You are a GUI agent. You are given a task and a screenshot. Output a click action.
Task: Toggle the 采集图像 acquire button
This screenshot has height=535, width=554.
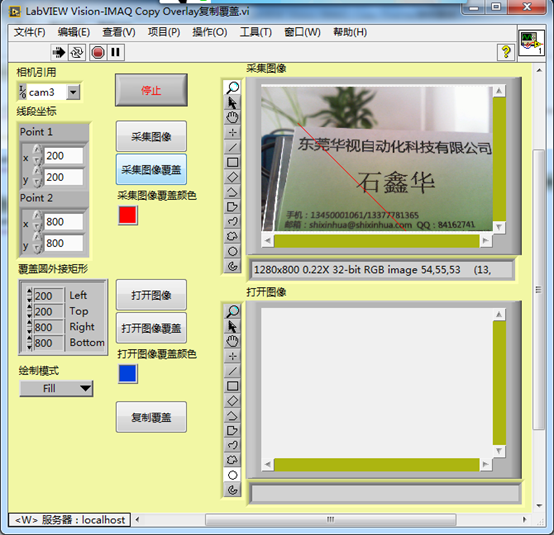pyautogui.click(x=151, y=136)
